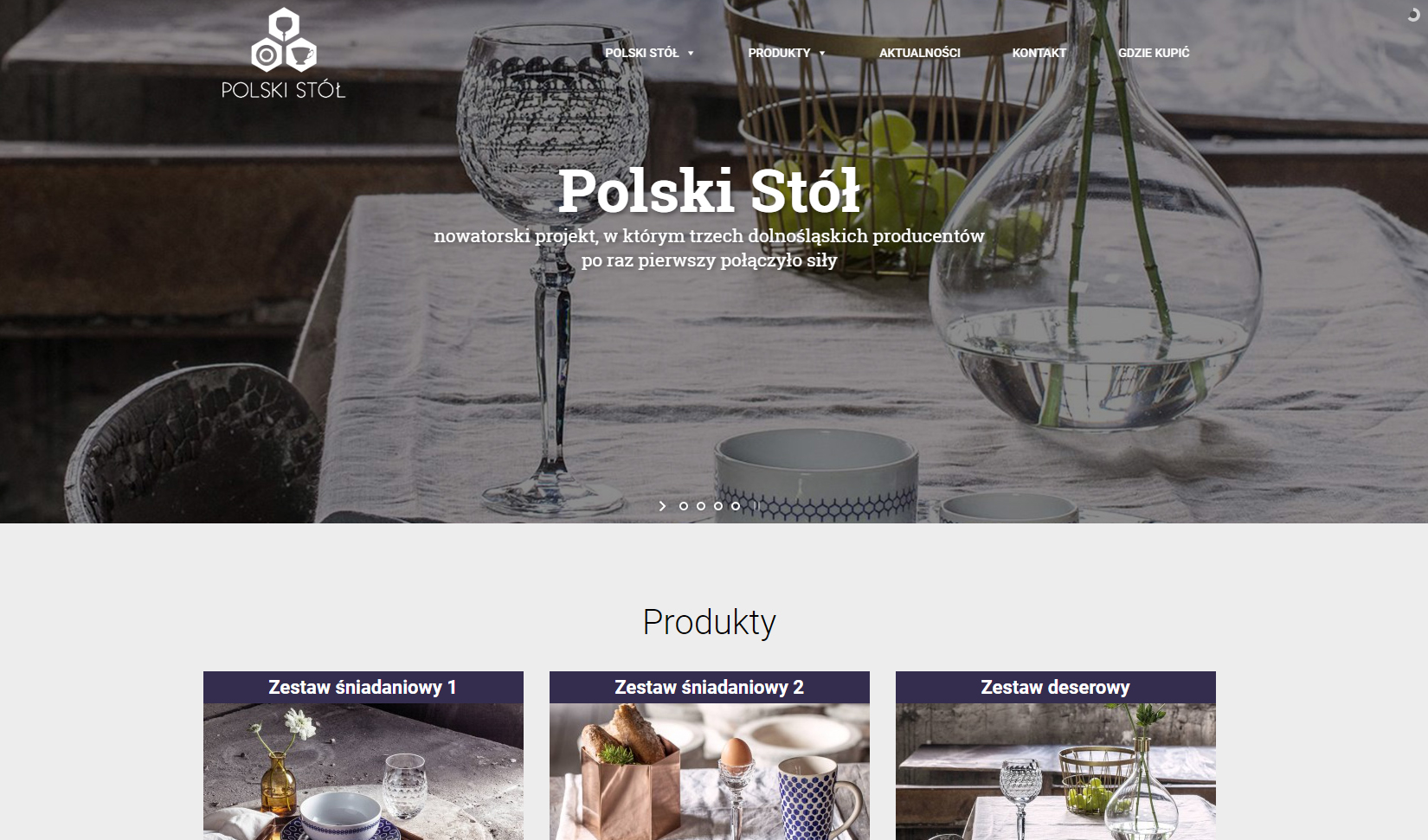Advance the slider with the next arrow
The height and width of the screenshot is (840, 1428).
(663, 506)
